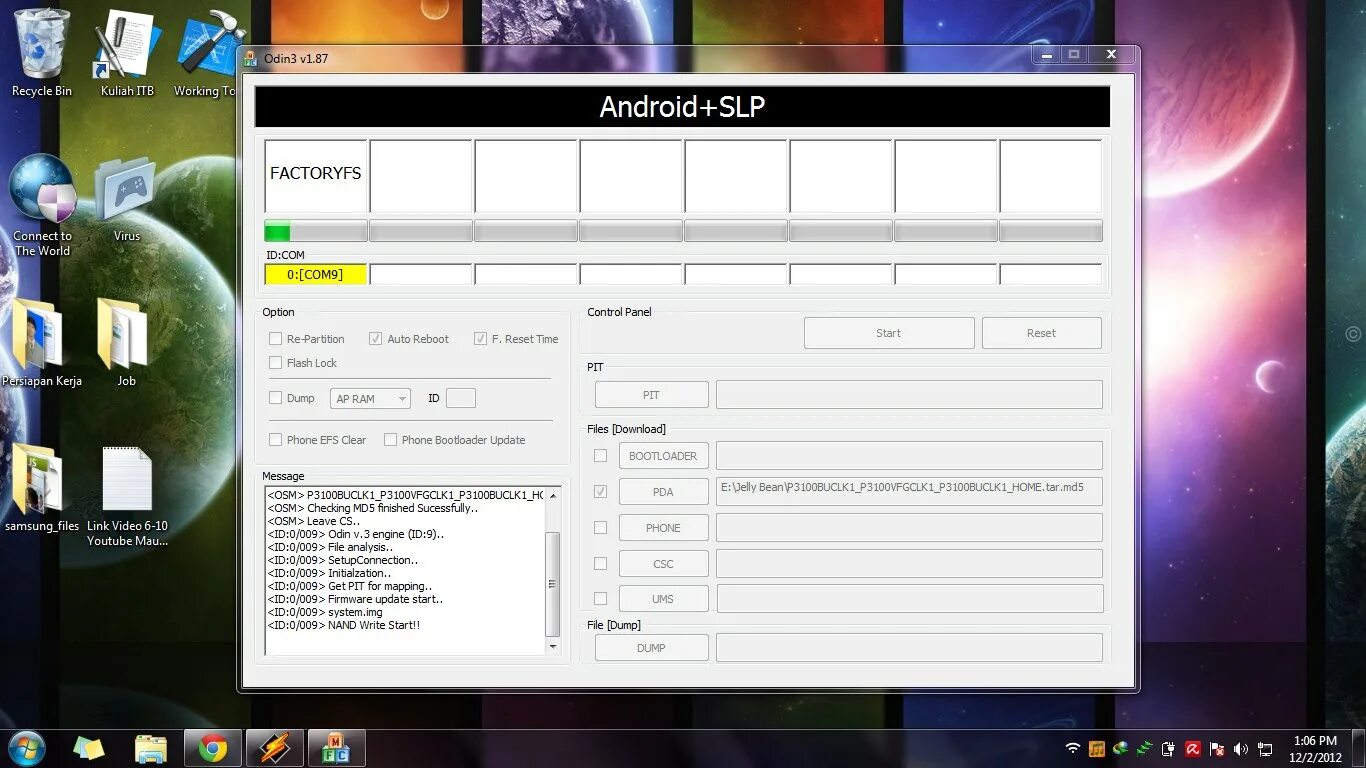This screenshot has width=1366, height=768.
Task: Enable the Re-Partition checkbox
Action: 275,339
